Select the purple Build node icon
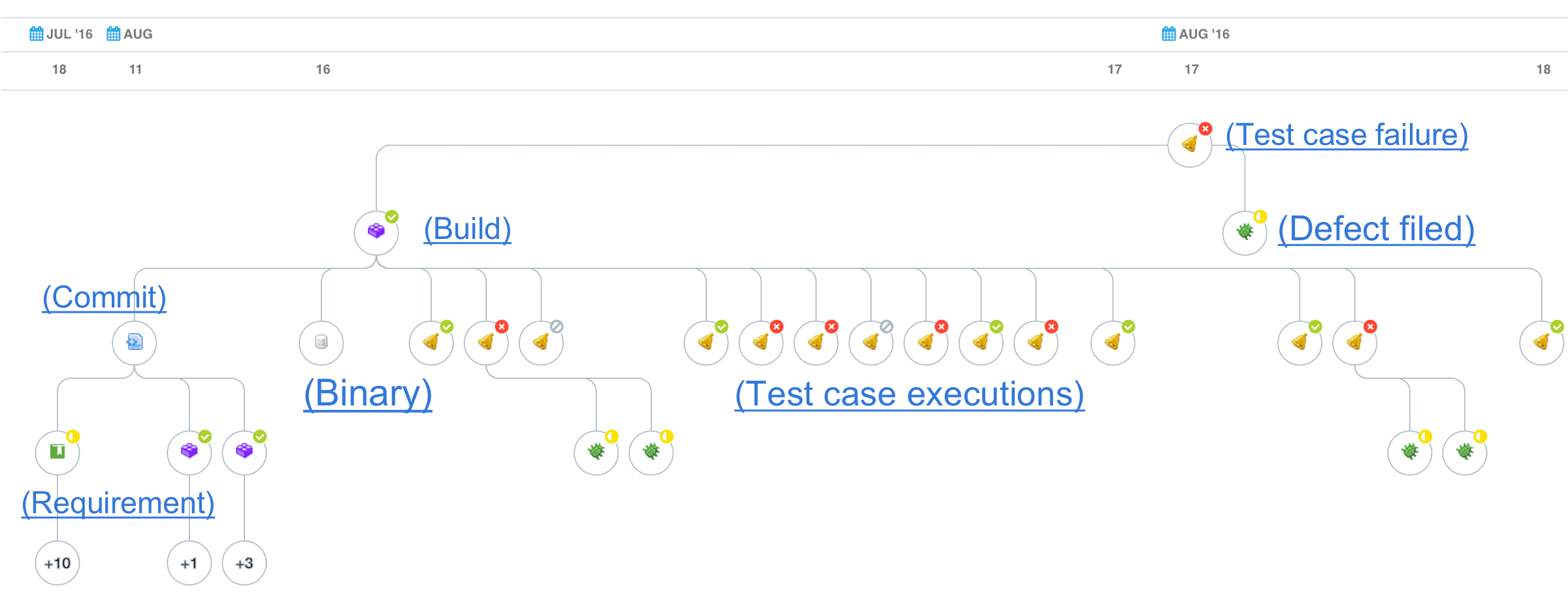Viewport: 1568px width, 602px height. click(376, 232)
